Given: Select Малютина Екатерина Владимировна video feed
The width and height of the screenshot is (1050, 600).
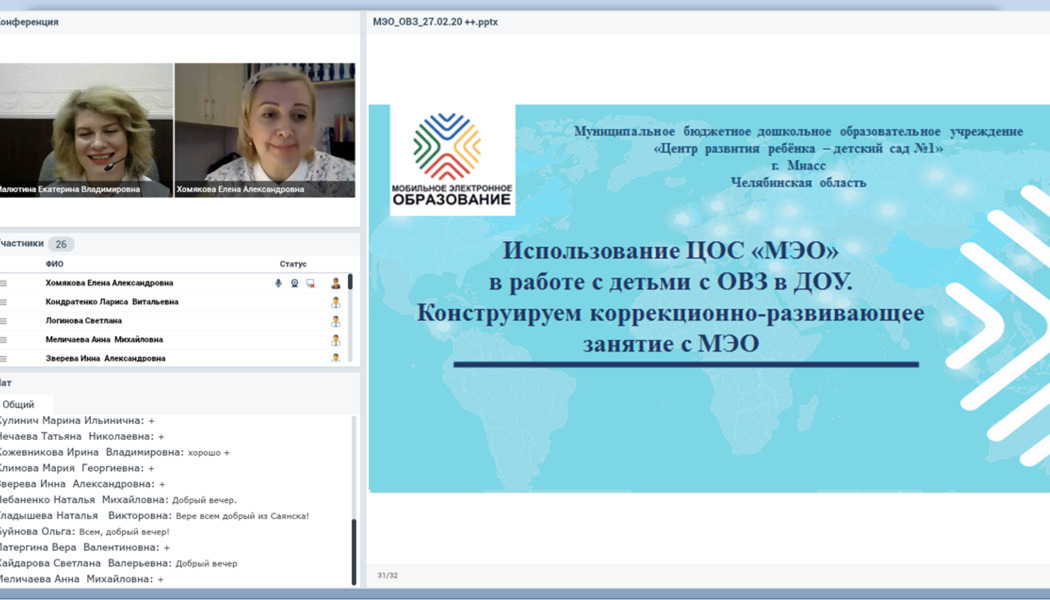Looking at the screenshot, I should click(86, 130).
